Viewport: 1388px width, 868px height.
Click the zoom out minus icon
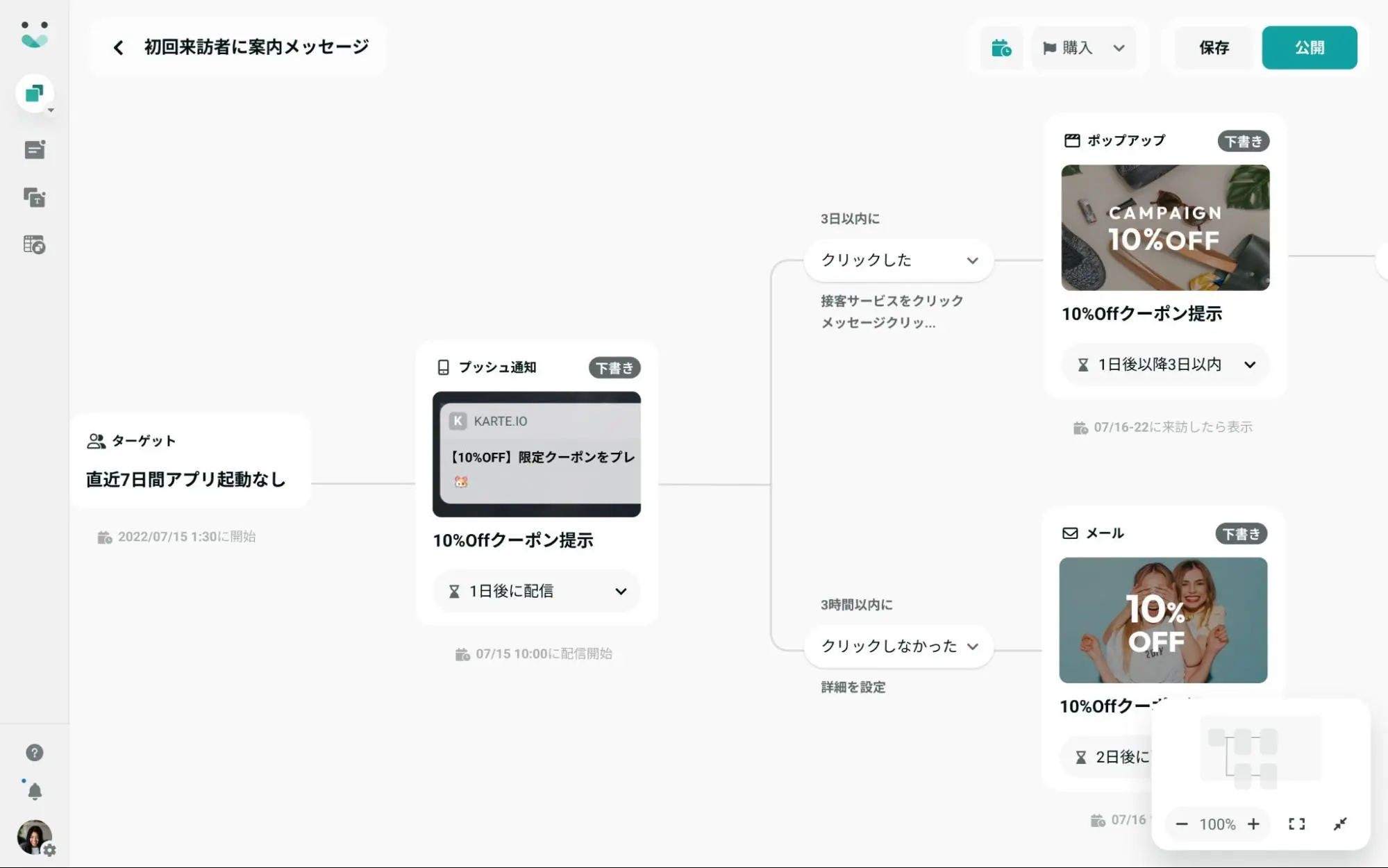[x=1181, y=824]
